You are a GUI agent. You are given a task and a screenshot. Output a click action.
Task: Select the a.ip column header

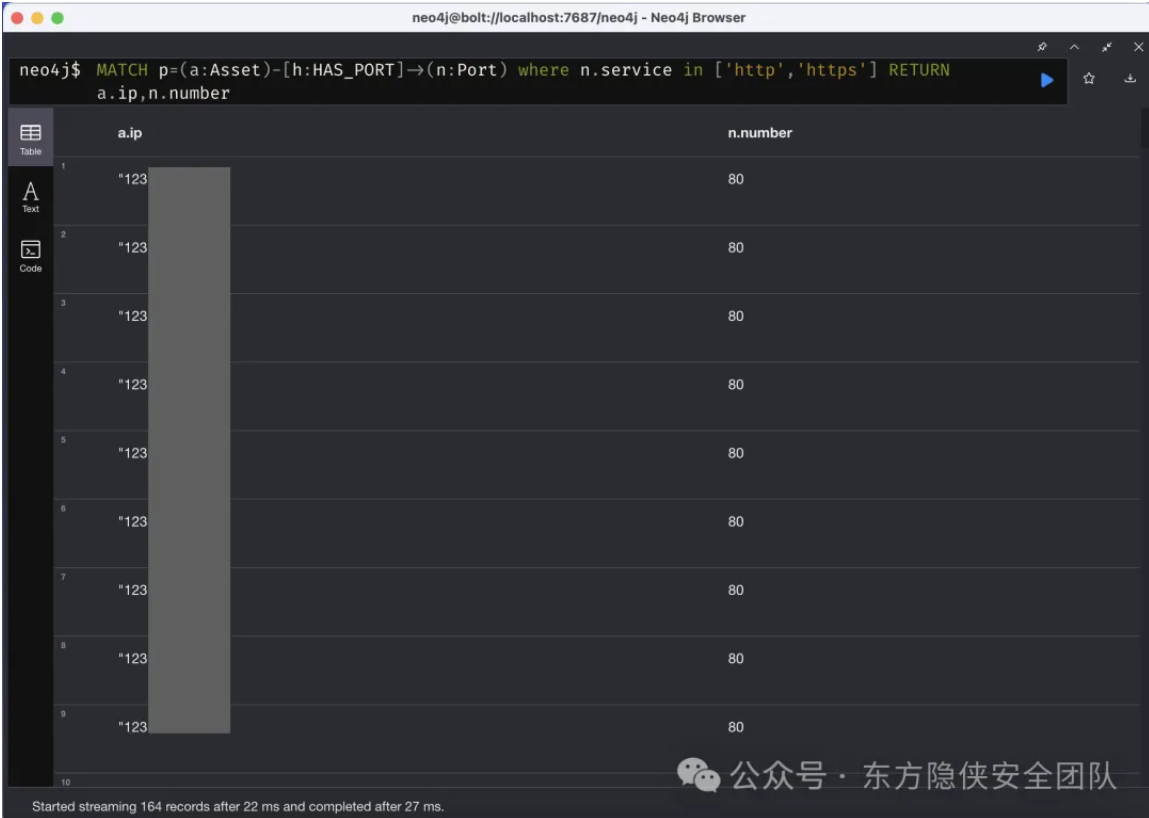(130, 133)
